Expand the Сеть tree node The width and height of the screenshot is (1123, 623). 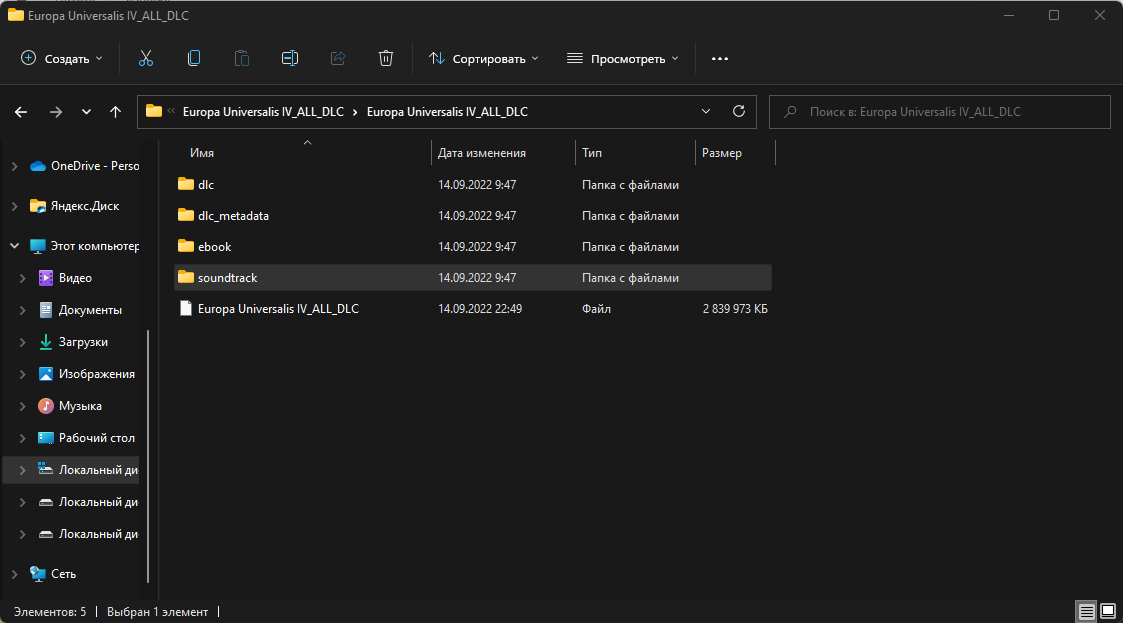(x=14, y=574)
